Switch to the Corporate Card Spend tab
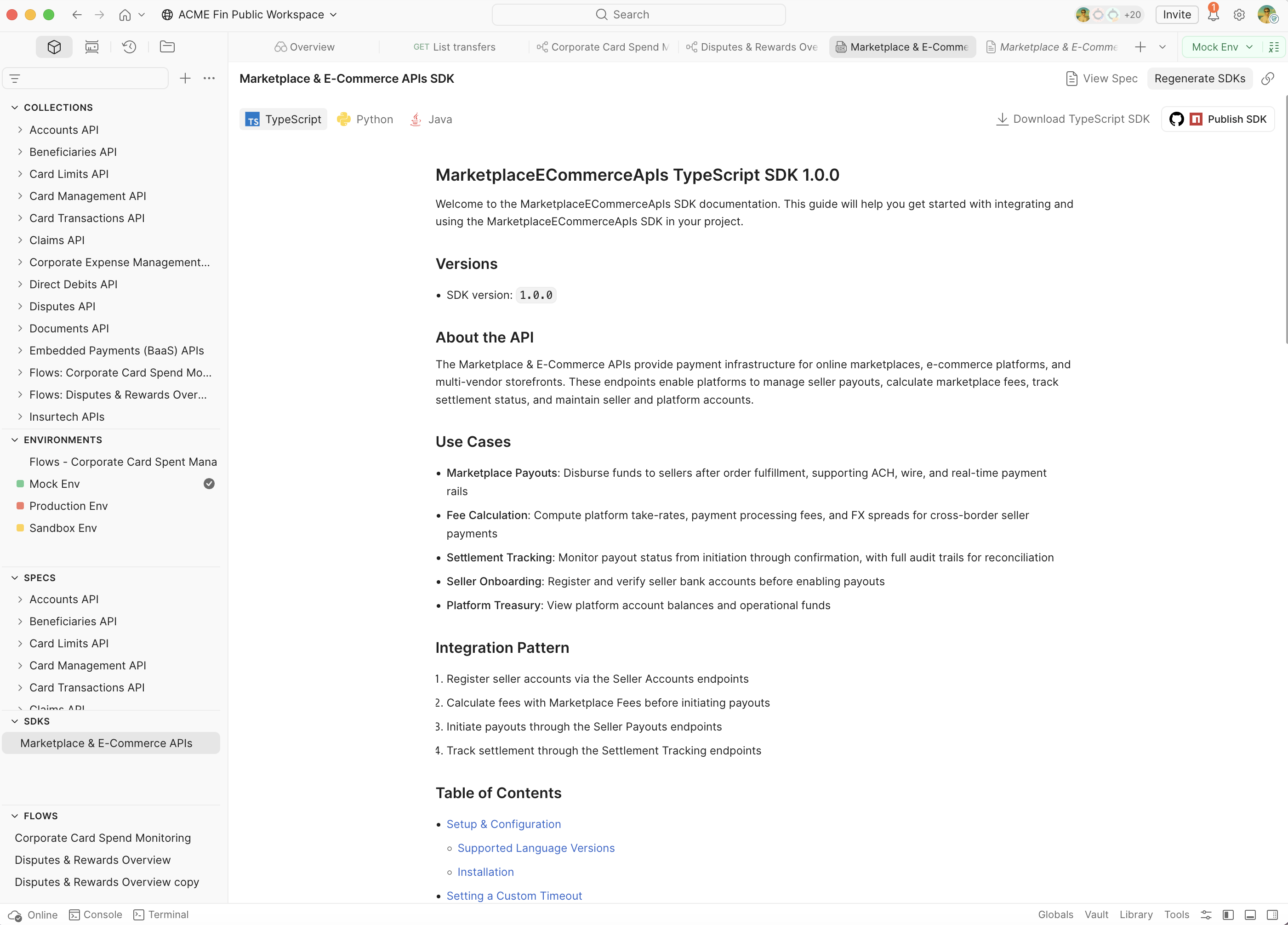This screenshot has height=925, width=1288. point(604,47)
